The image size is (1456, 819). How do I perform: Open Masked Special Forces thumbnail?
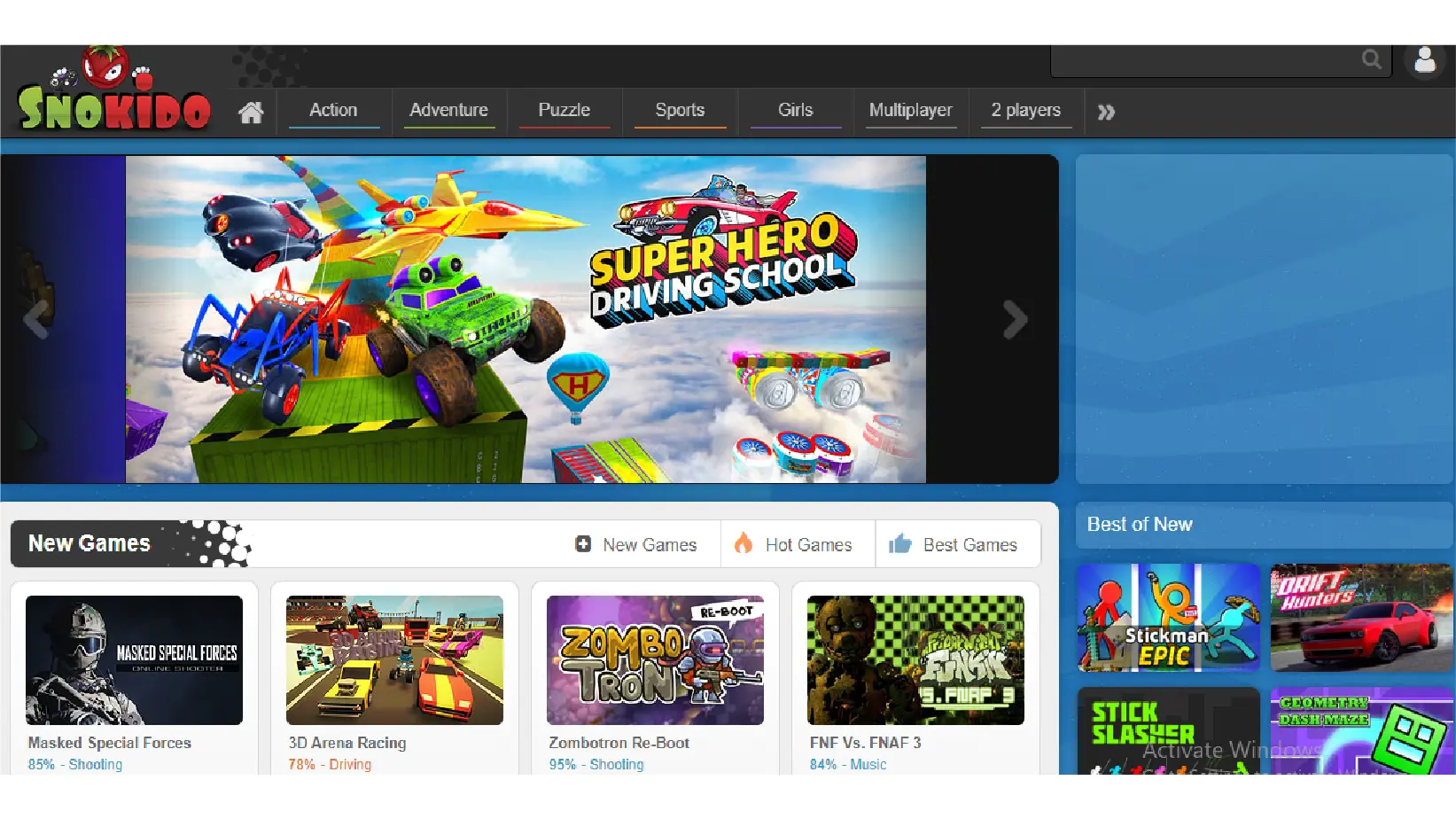click(x=134, y=660)
